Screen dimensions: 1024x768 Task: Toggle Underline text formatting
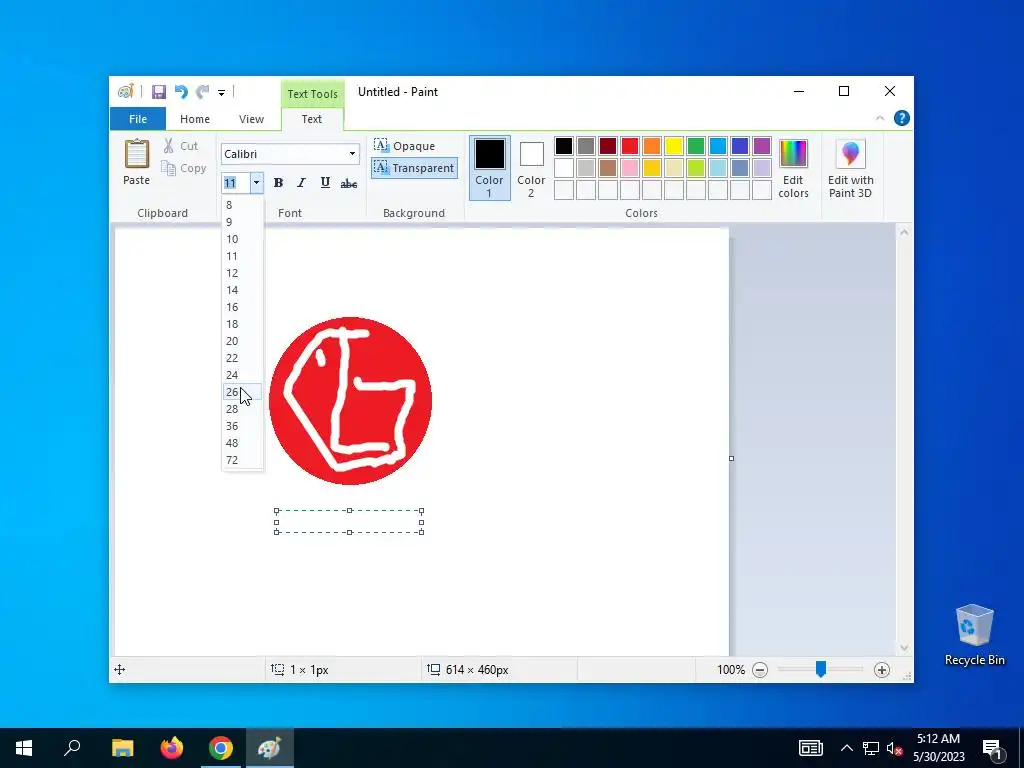point(325,183)
